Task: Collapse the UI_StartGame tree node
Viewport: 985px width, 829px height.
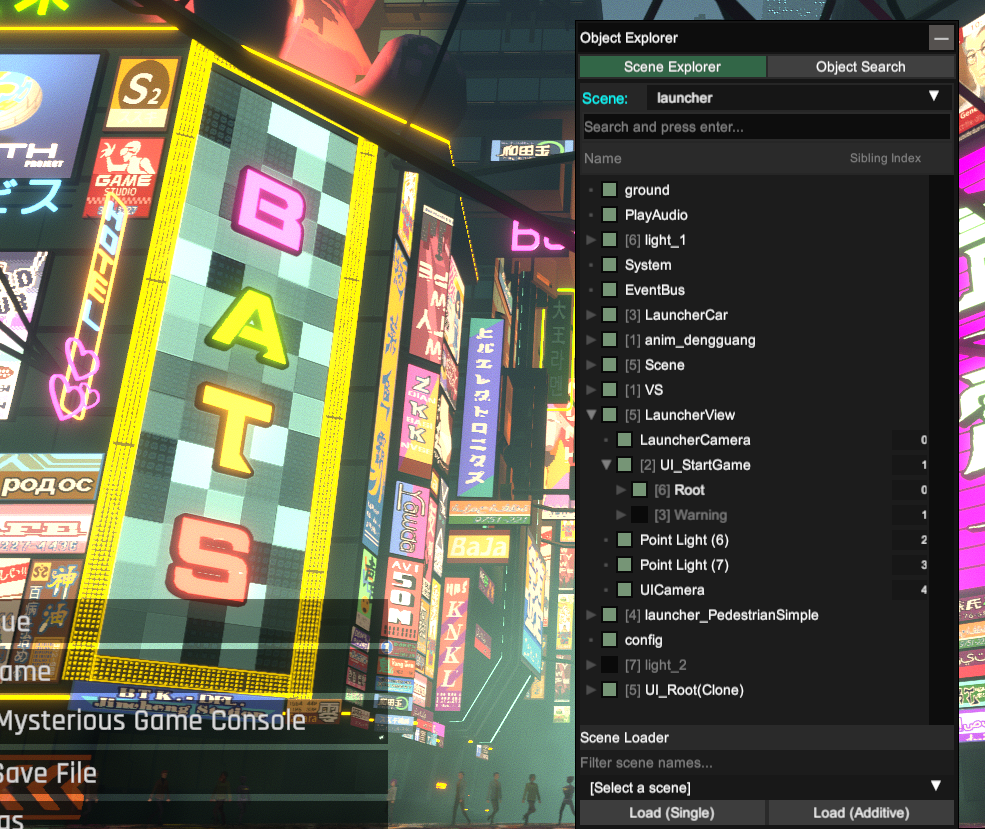Action: [606, 465]
